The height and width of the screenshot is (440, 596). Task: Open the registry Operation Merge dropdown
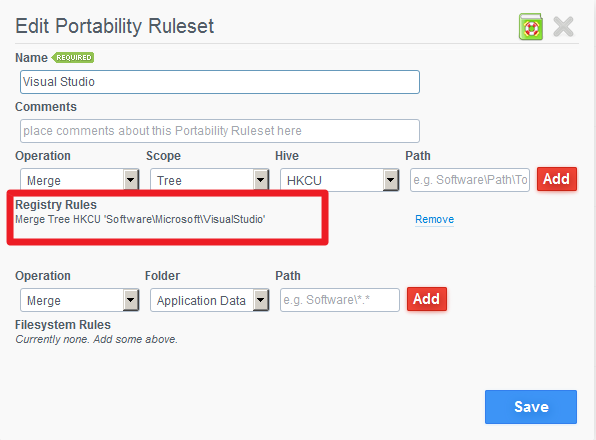tap(79, 180)
